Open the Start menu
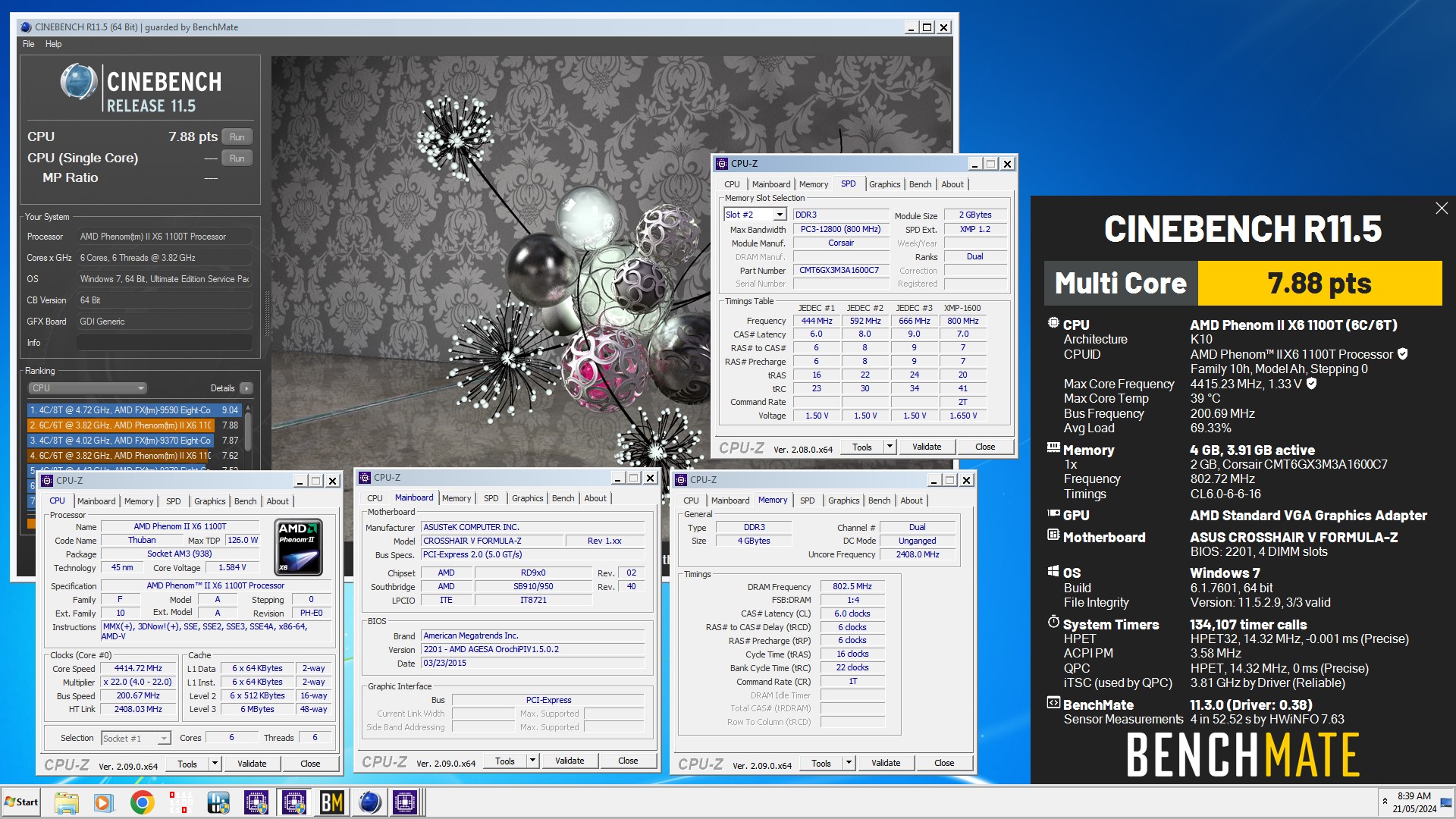Viewport: 1456px width, 819px height. (20, 802)
